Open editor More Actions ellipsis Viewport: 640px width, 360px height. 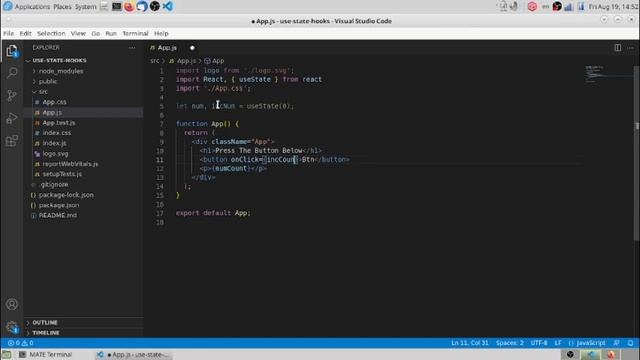[631, 48]
